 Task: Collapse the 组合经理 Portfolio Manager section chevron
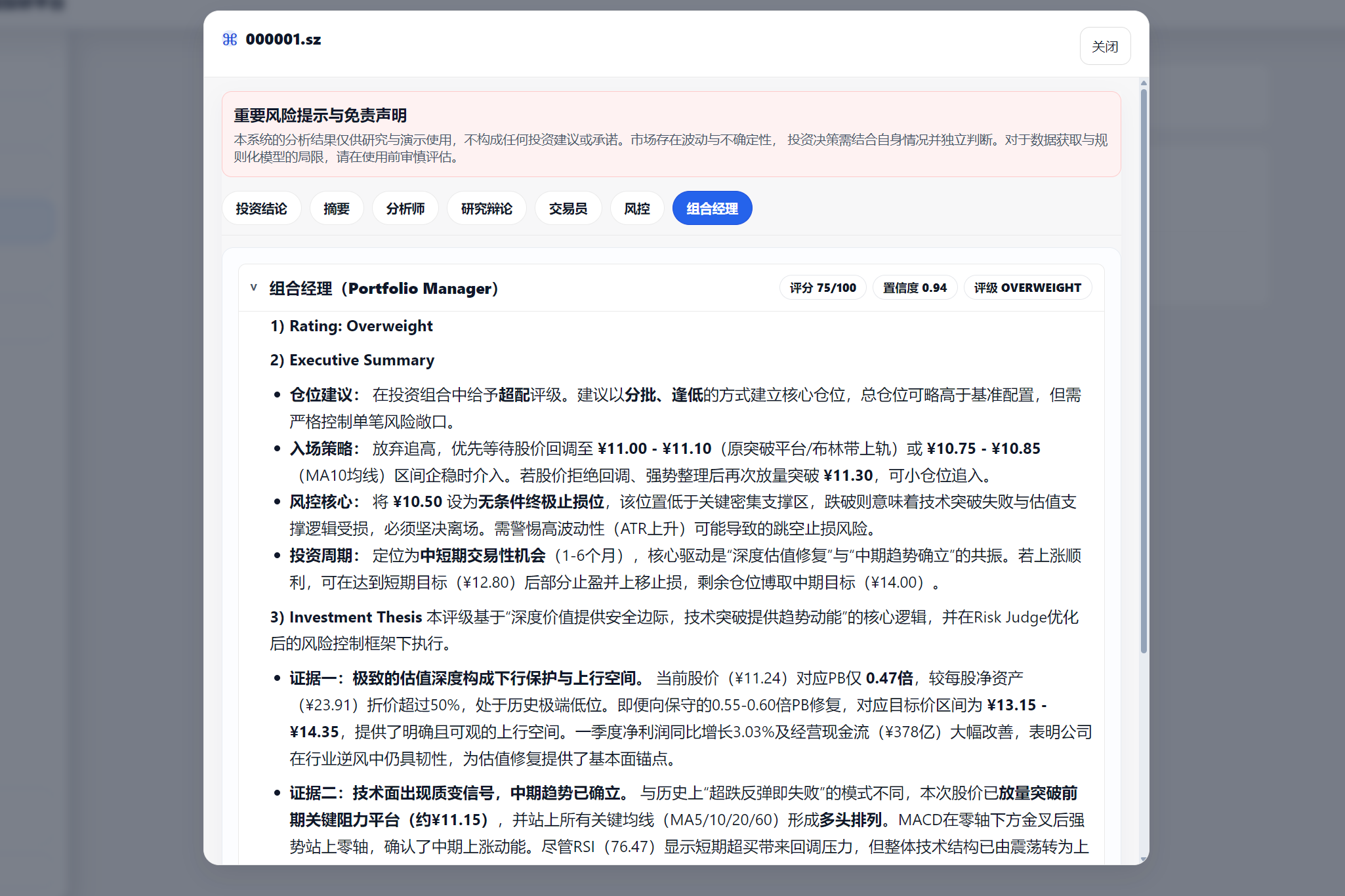[254, 287]
